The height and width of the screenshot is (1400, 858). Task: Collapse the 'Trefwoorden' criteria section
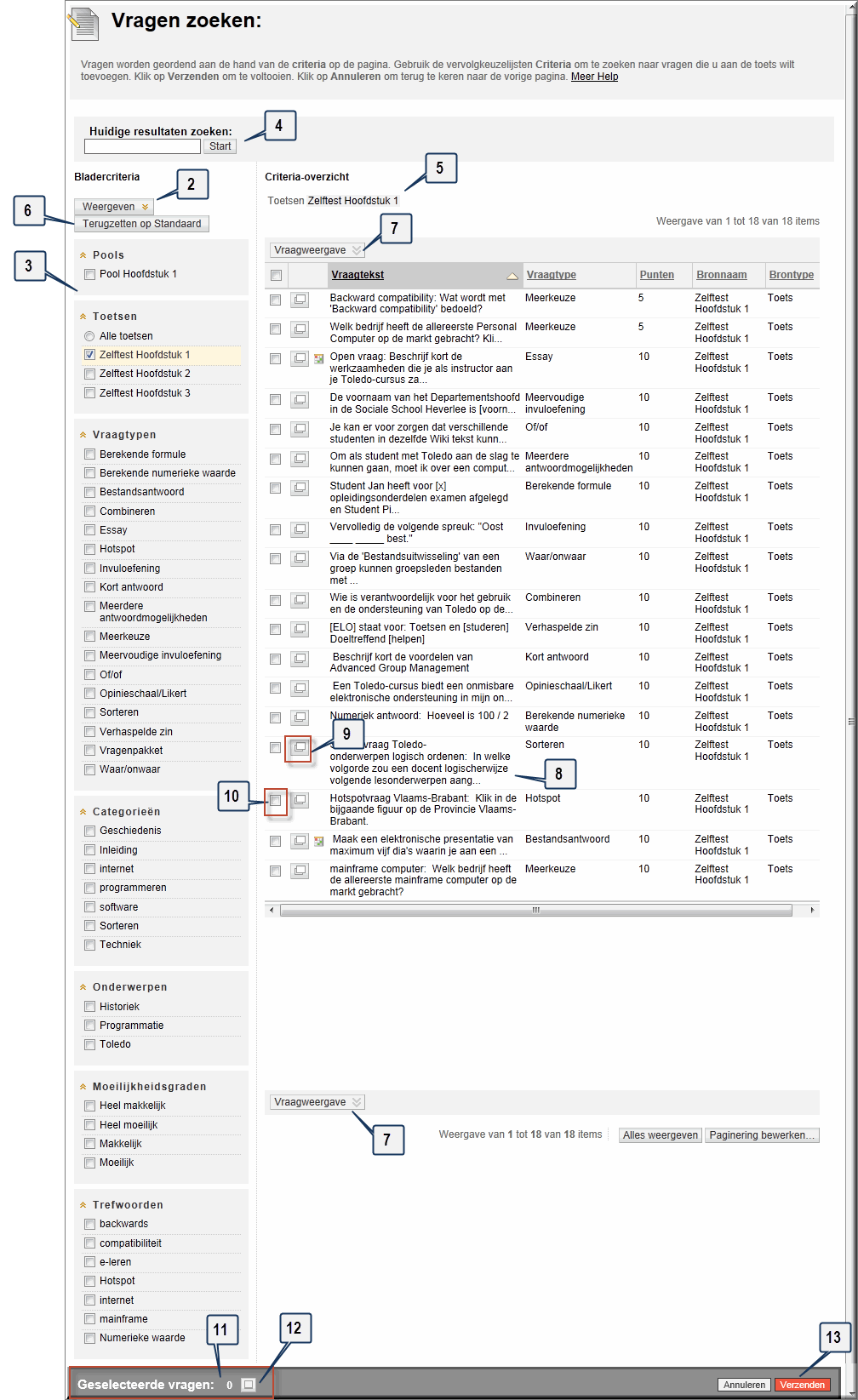coord(83,1205)
